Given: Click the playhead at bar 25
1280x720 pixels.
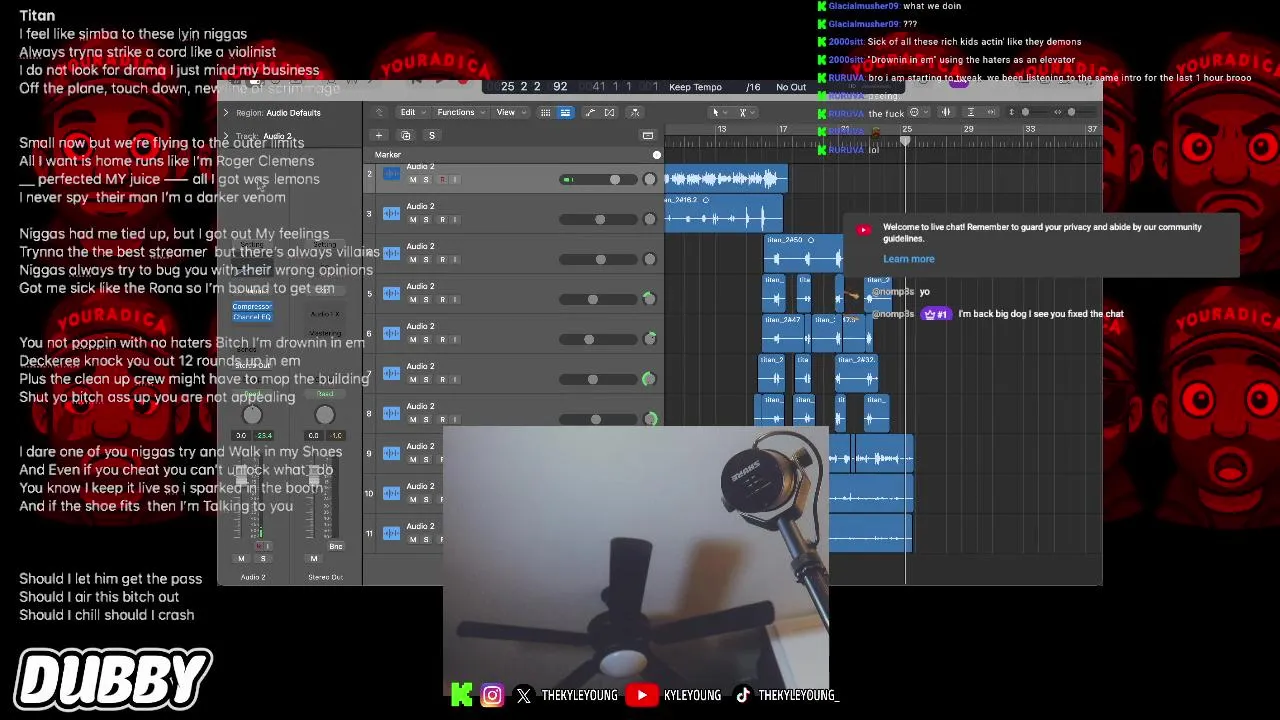Looking at the screenshot, I should pyautogui.click(x=906, y=141).
